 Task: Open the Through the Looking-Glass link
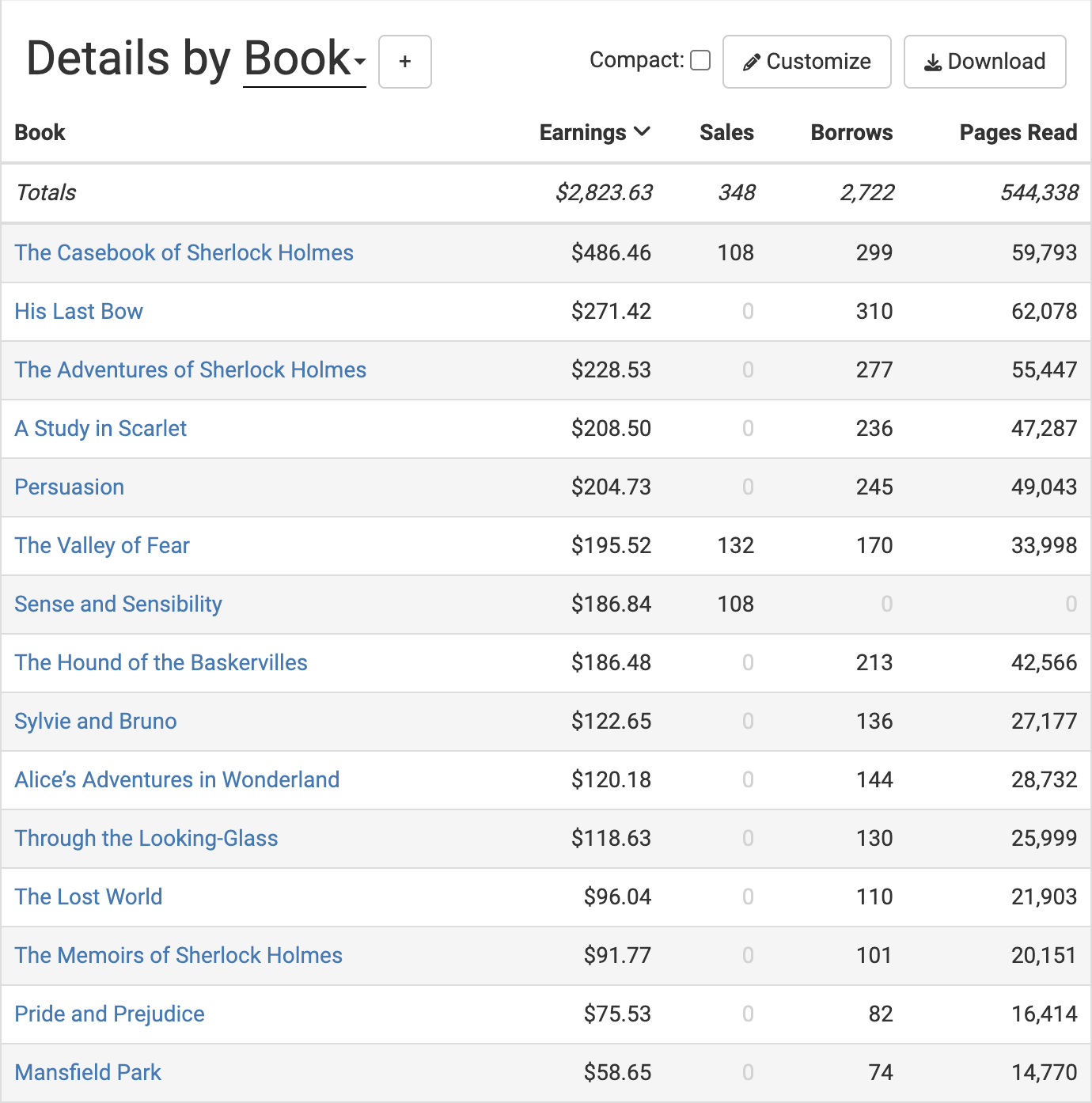(x=146, y=838)
